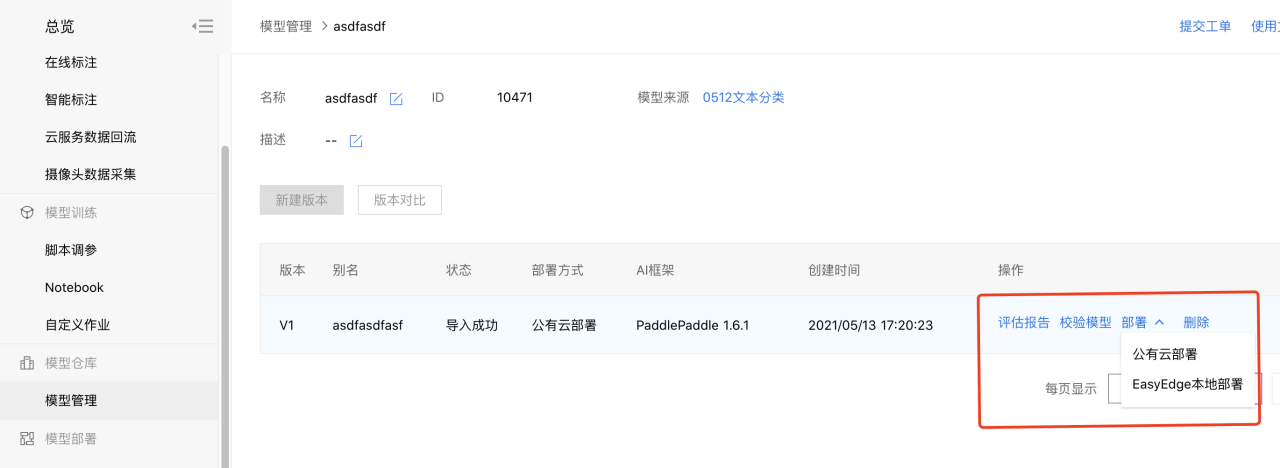Open 在线标注 in the sidebar
Image resolution: width=1280 pixels, height=468 pixels.
click(71, 63)
